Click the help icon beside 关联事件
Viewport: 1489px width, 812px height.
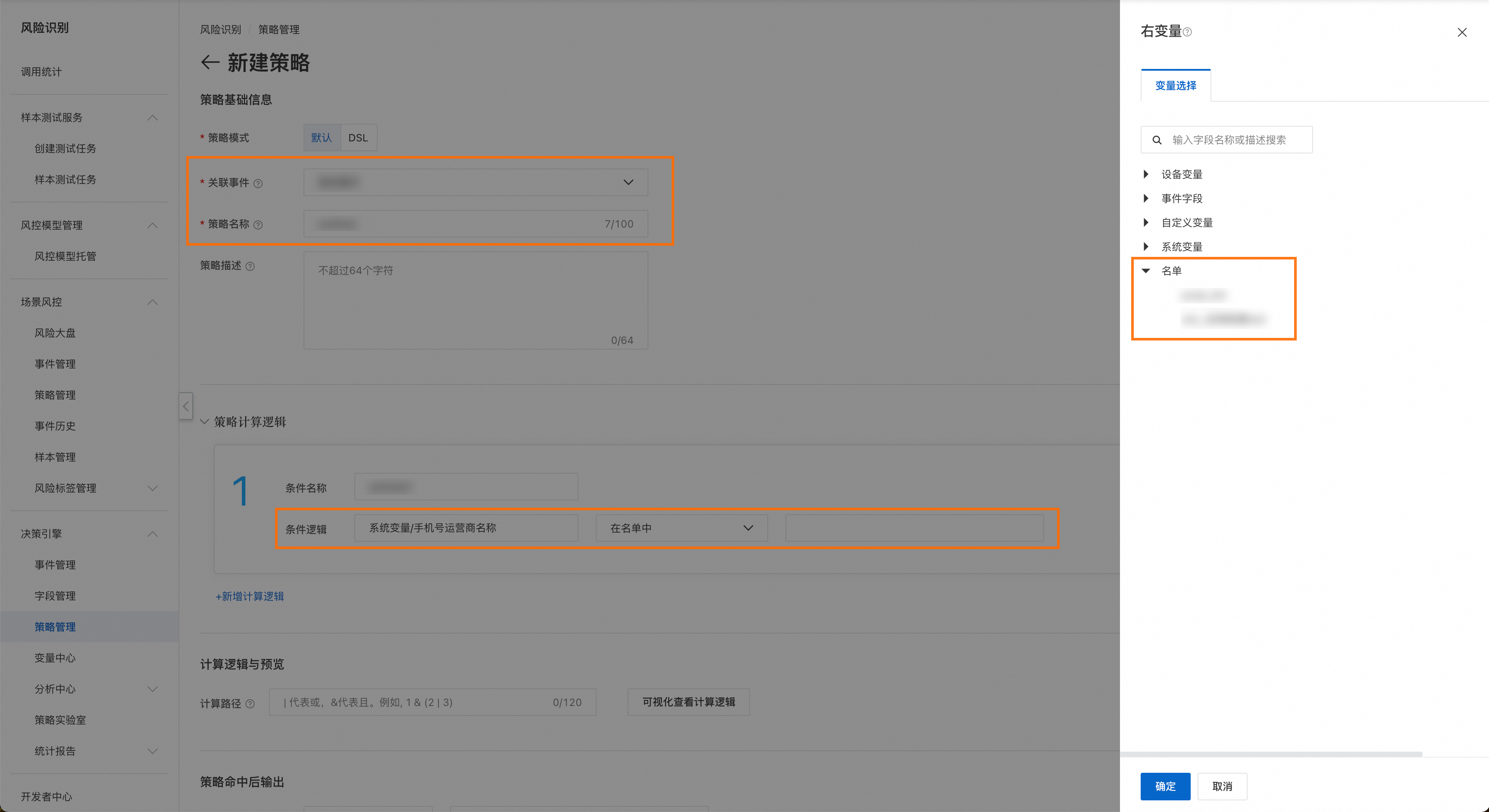pos(258,183)
